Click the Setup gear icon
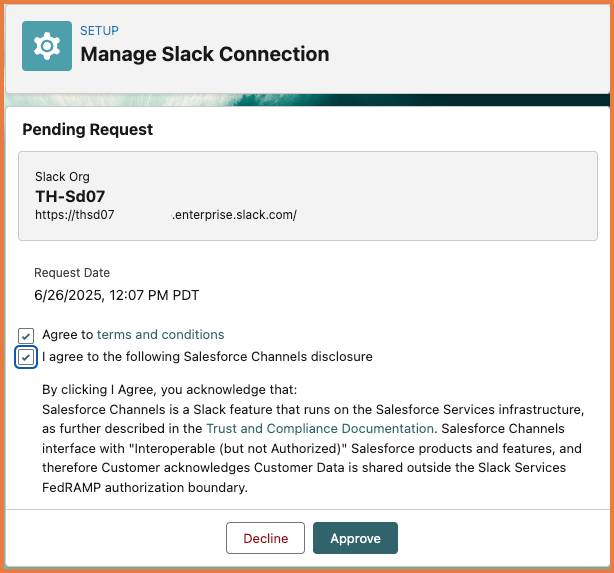 pyautogui.click(x=47, y=46)
